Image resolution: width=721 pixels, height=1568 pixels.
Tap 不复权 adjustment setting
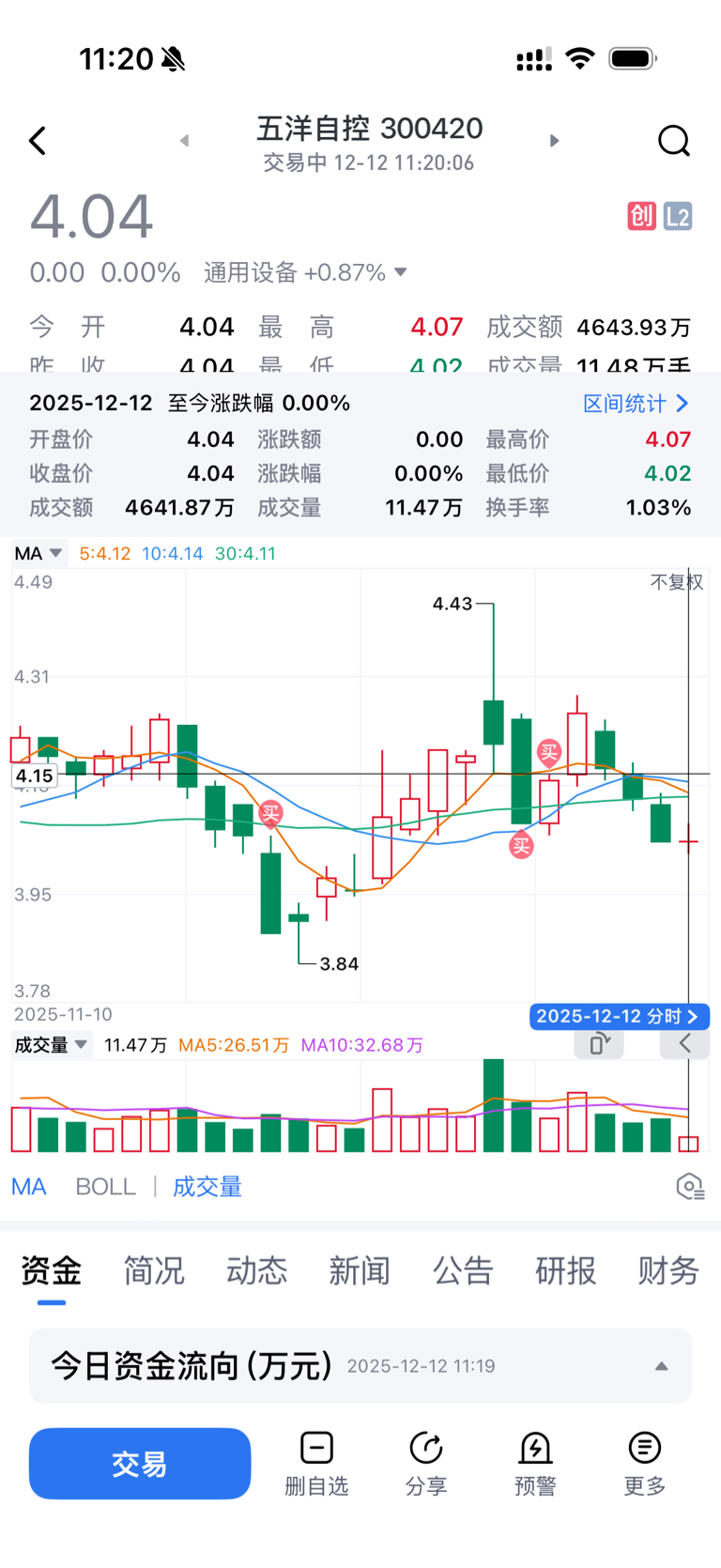tap(677, 582)
